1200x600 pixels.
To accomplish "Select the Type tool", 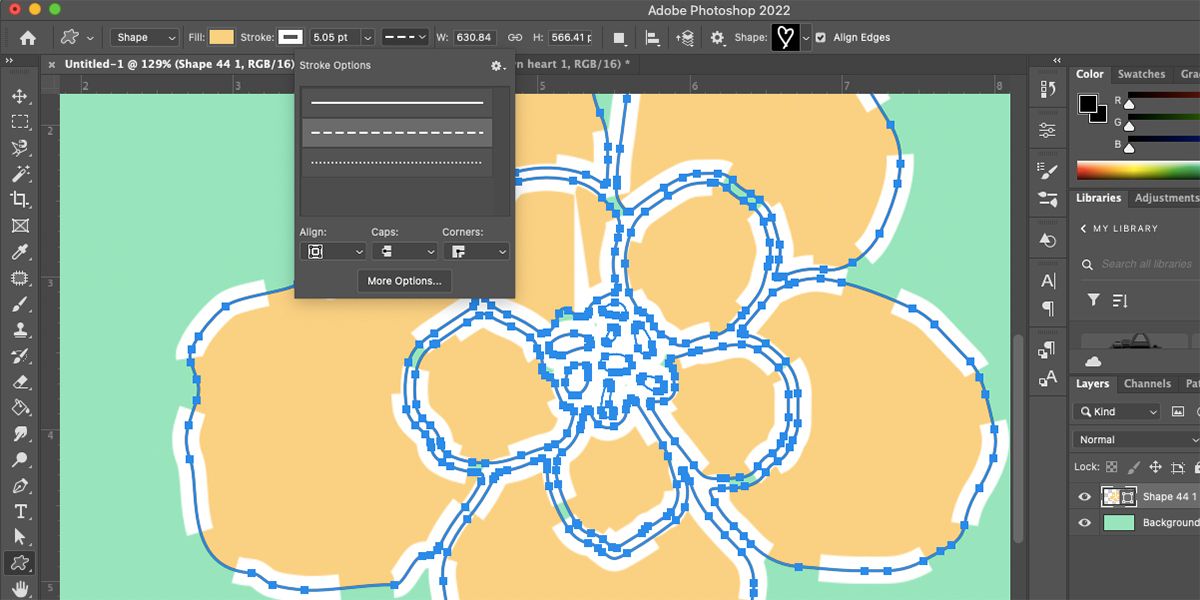I will [x=20, y=512].
